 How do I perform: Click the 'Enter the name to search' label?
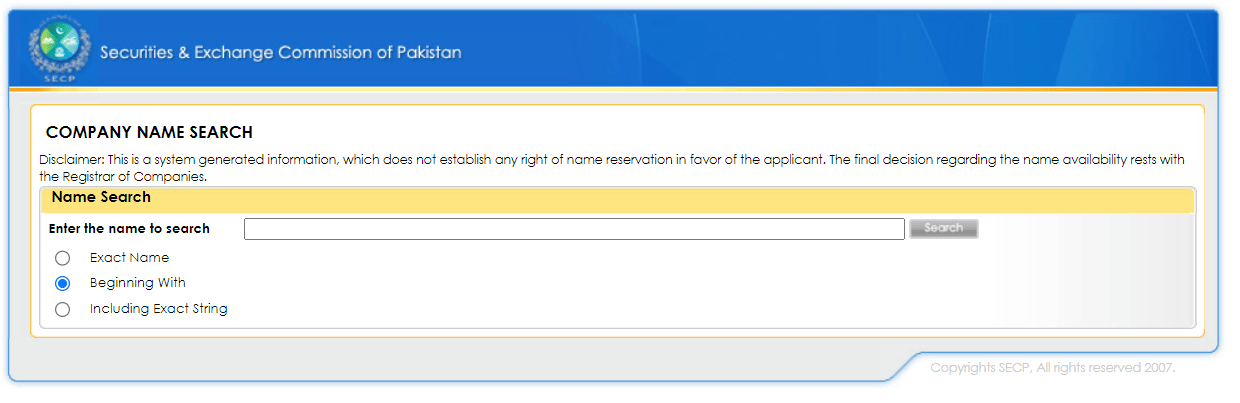point(129,229)
